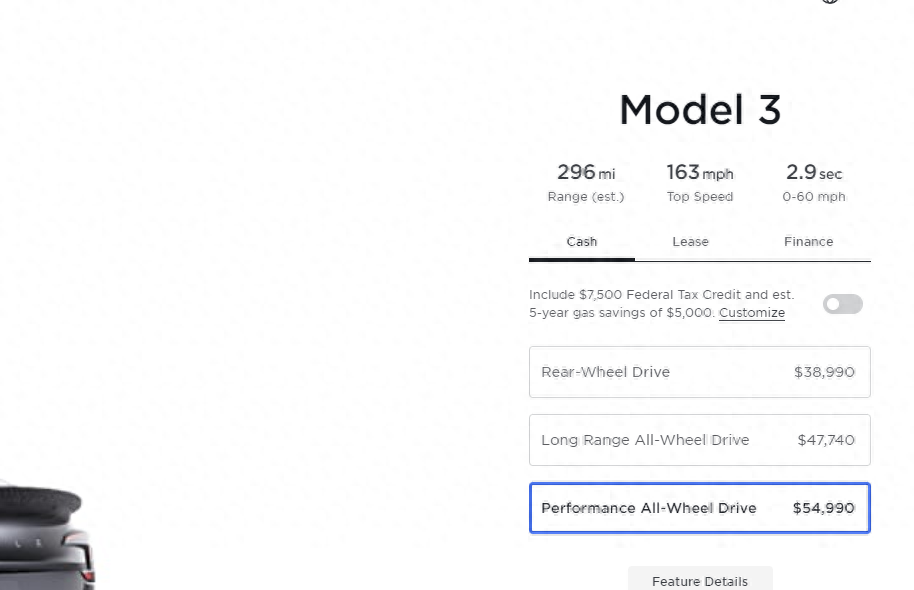
Task: Click the $47,740 price label
Action: [826, 440]
